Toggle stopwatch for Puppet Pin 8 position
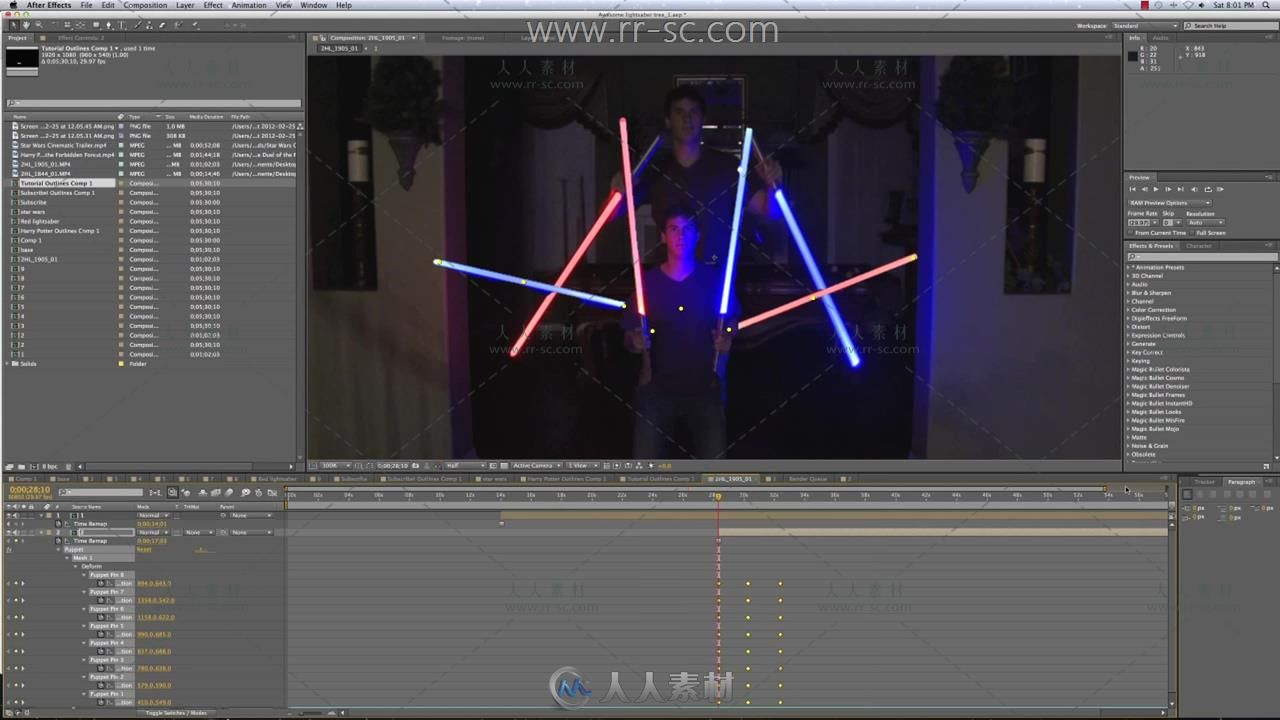This screenshot has height=720, width=1280. click(100, 583)
